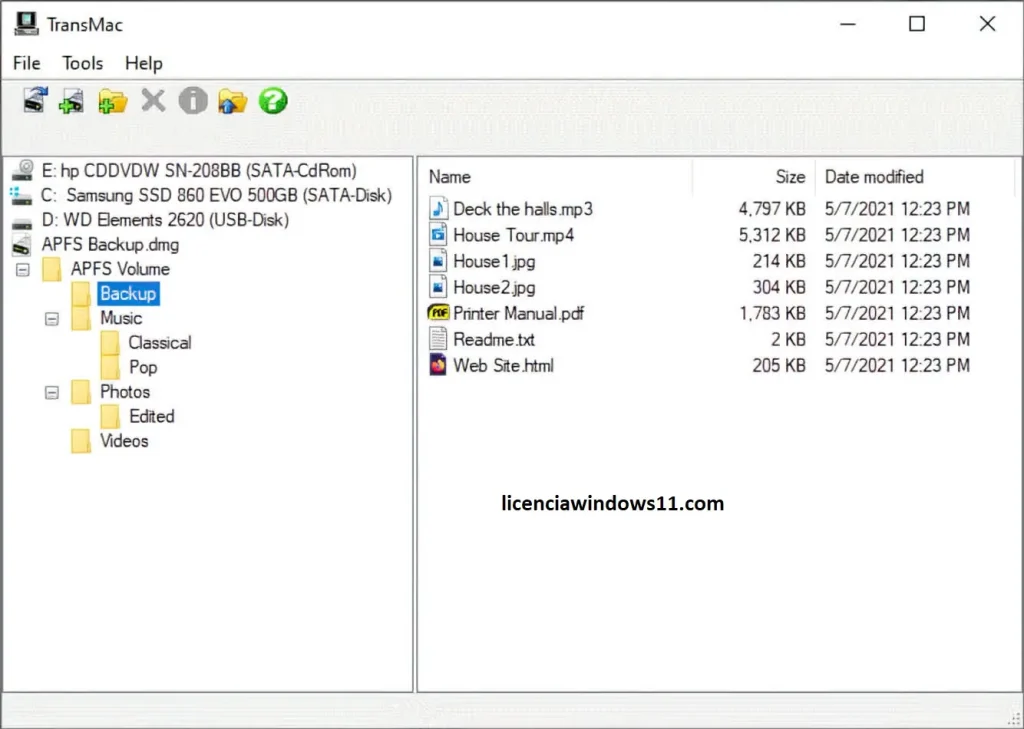Click the Web Site.html file icon
The width and height of the screenshot is (1024, 729).
pos(438,364)
